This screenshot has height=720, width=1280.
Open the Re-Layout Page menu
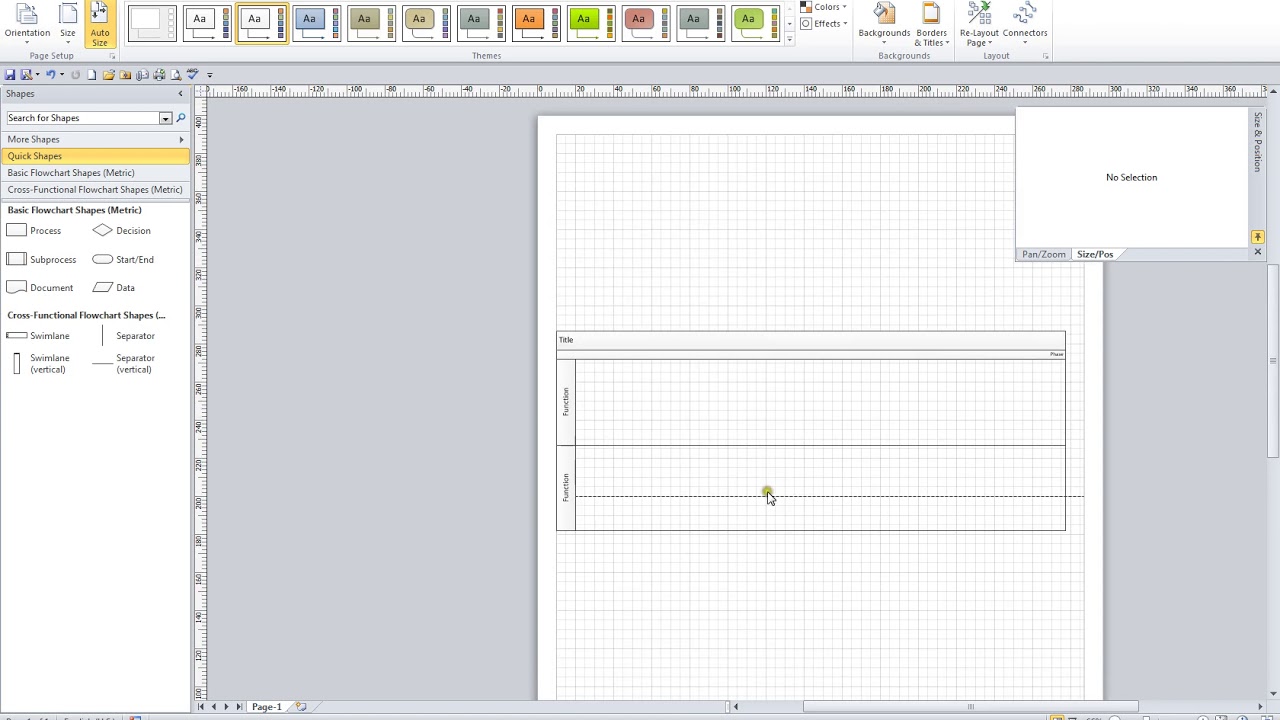[x=979, y=24]
